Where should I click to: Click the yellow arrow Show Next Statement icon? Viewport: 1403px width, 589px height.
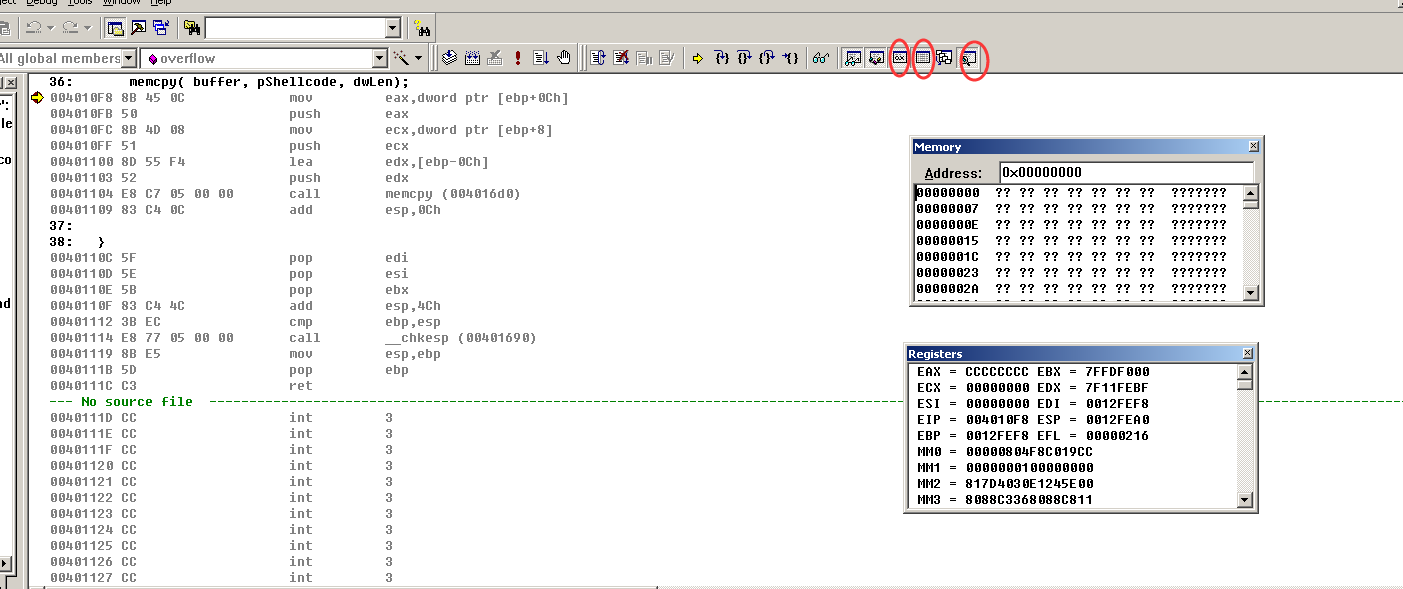click(697, 58)
